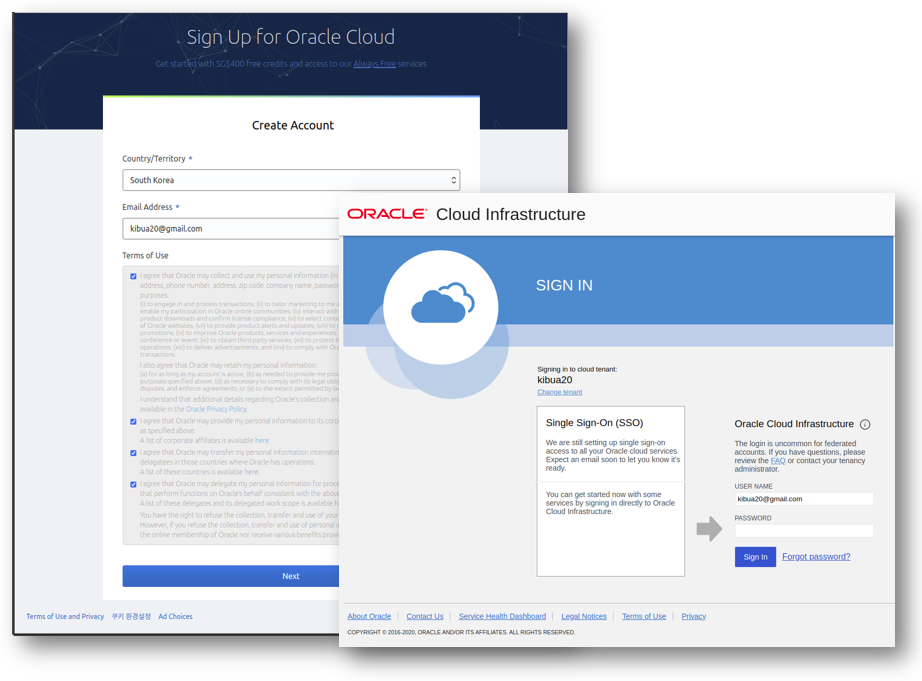Click the blue Sign In button
Screen dimensions: 922x681
(755, 557)
